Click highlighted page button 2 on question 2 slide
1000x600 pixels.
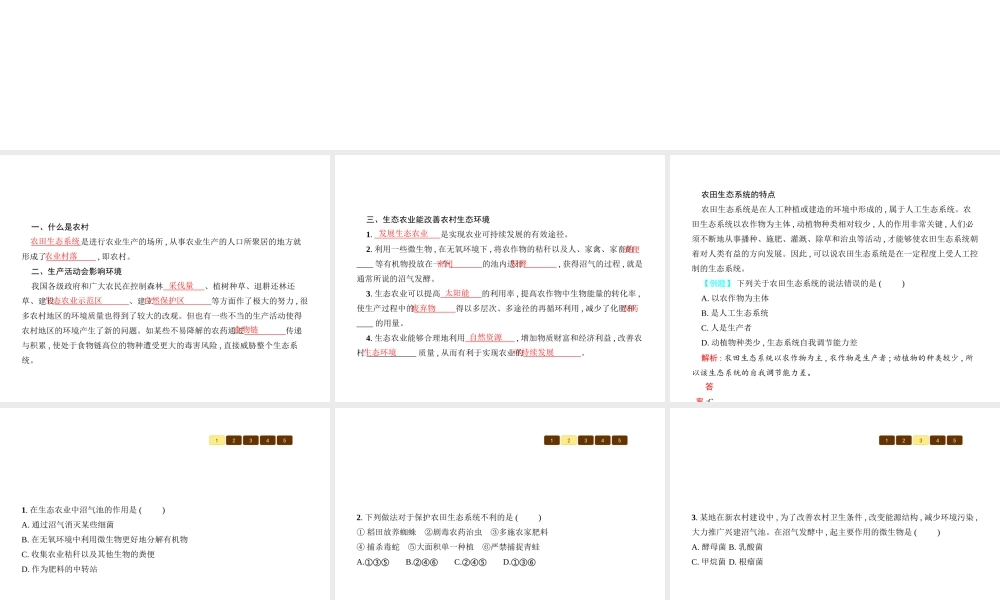click(569, 440)
